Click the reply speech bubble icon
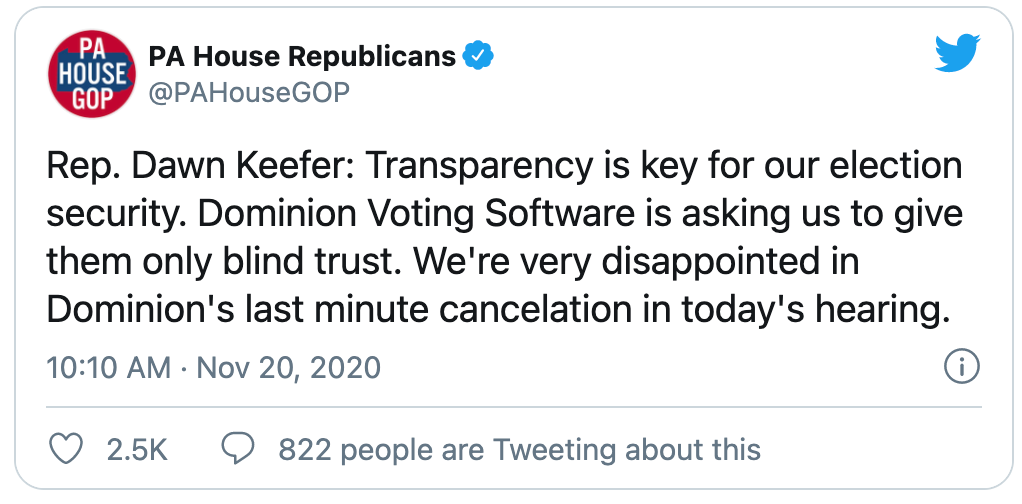1022x504 pixels. pyautogui.click(x=239, y=449)
